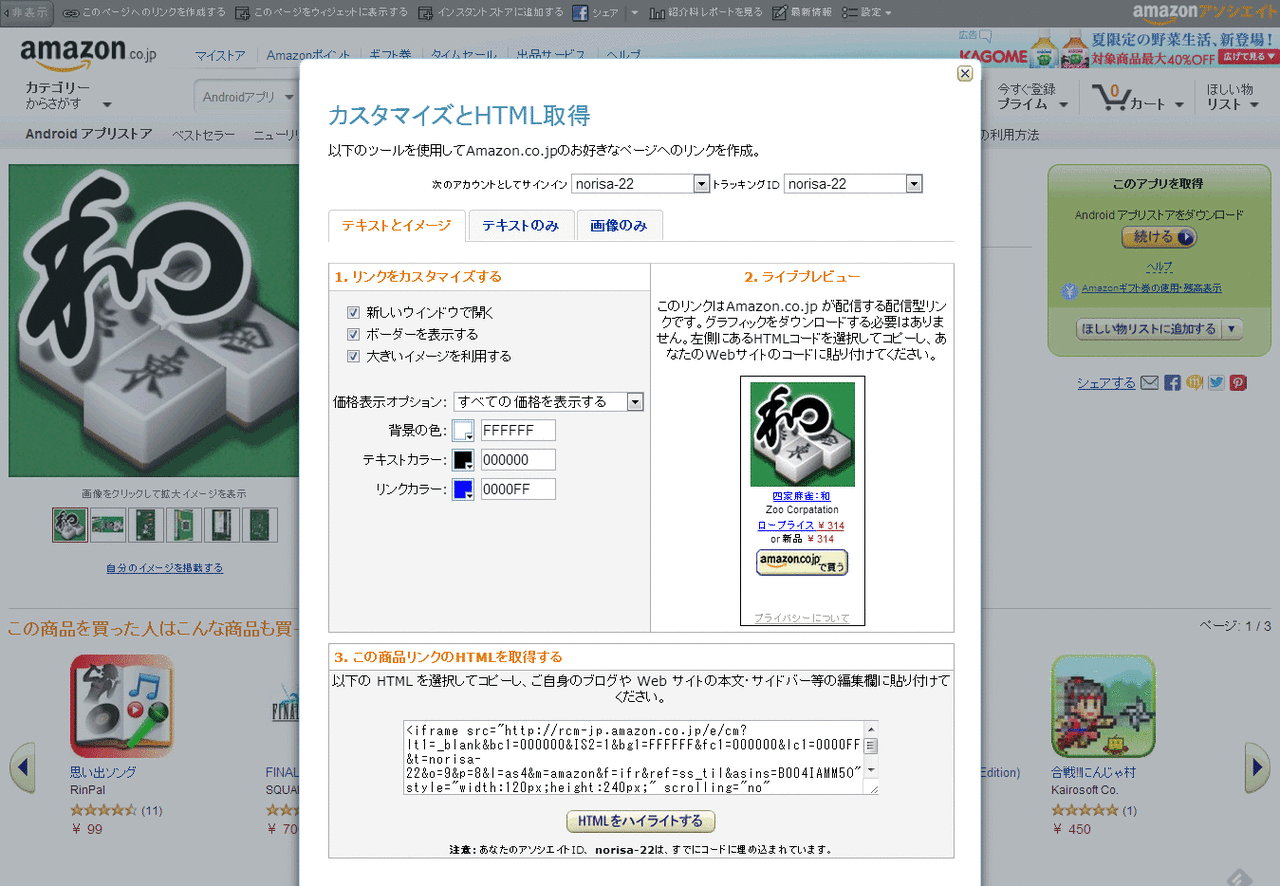Open the トラッキングID dropdown

point(853,184)
